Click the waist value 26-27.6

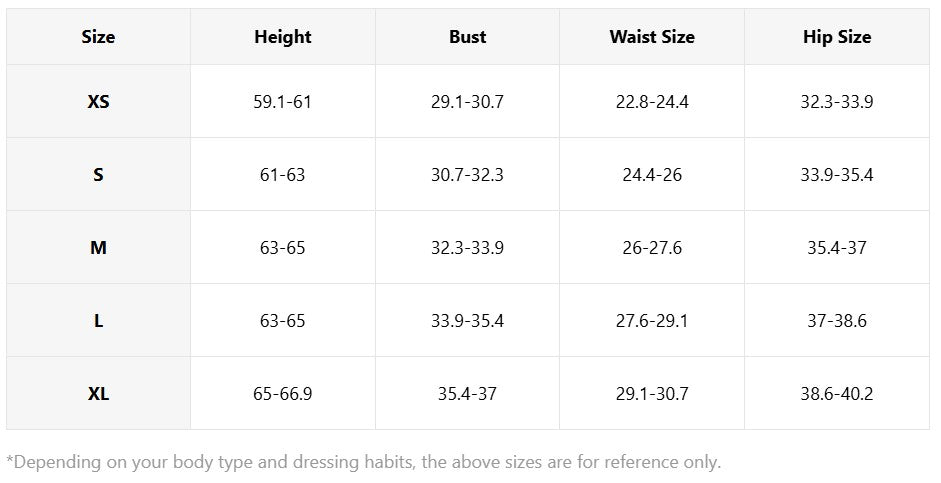(652, 248)
